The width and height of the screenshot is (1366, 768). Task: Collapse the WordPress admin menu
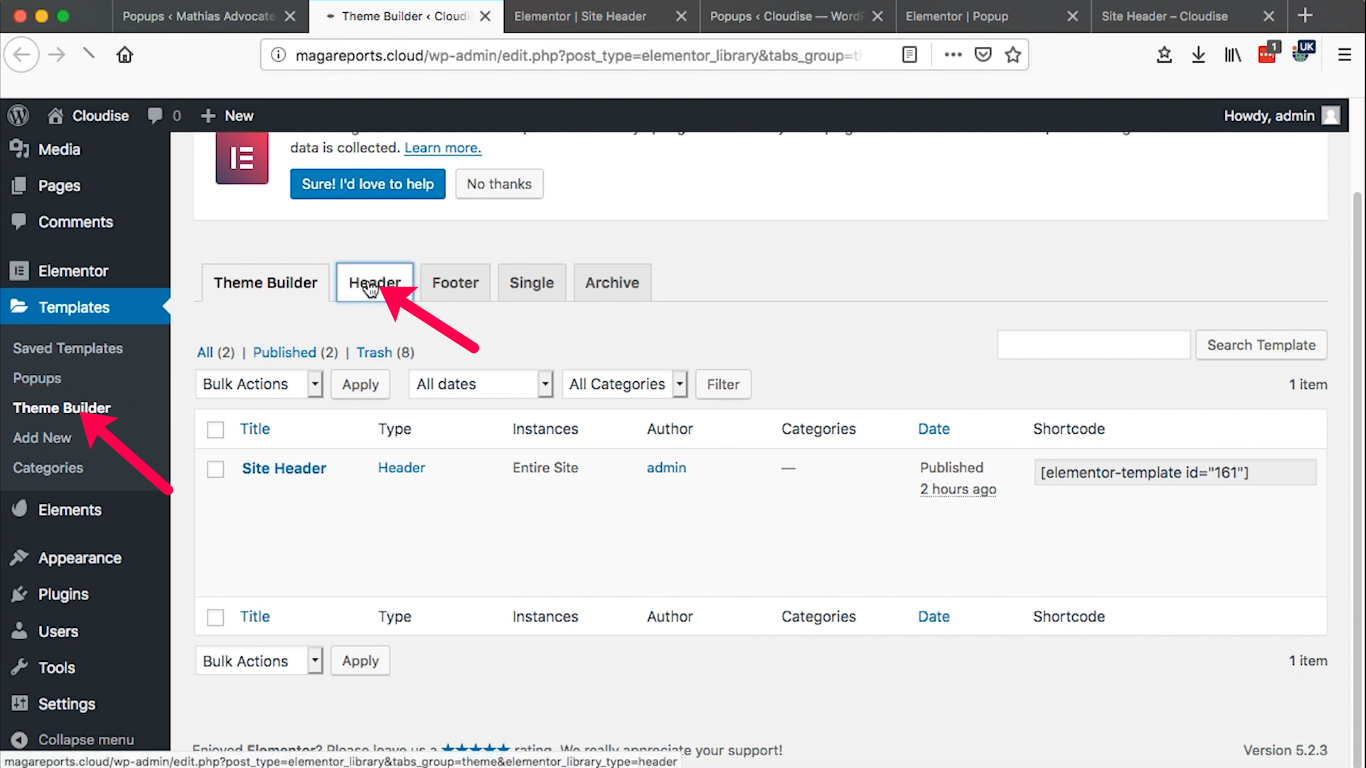pos(73,740)
